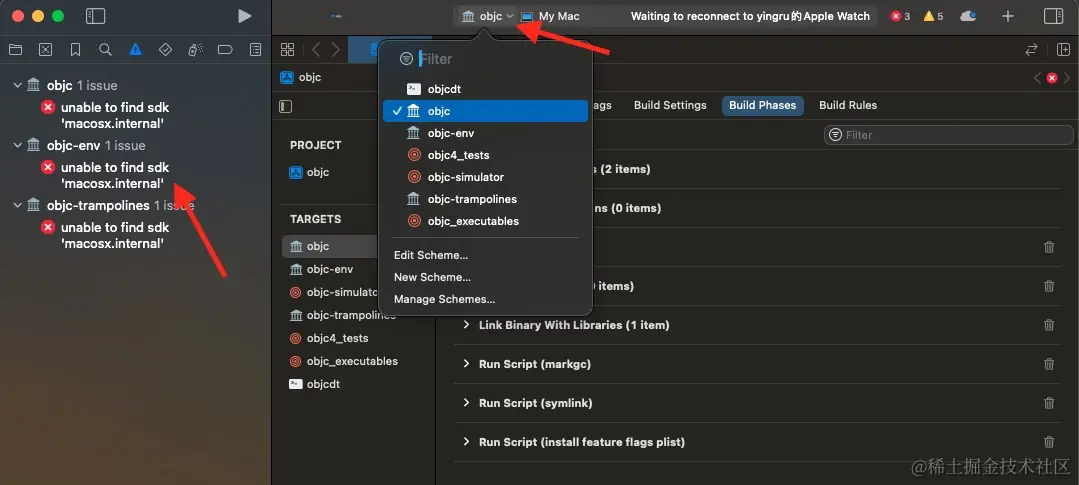Focus the build phases Filter field
Image resolution: width=1079 pixels, height=485 pixels.
(948, 135)
